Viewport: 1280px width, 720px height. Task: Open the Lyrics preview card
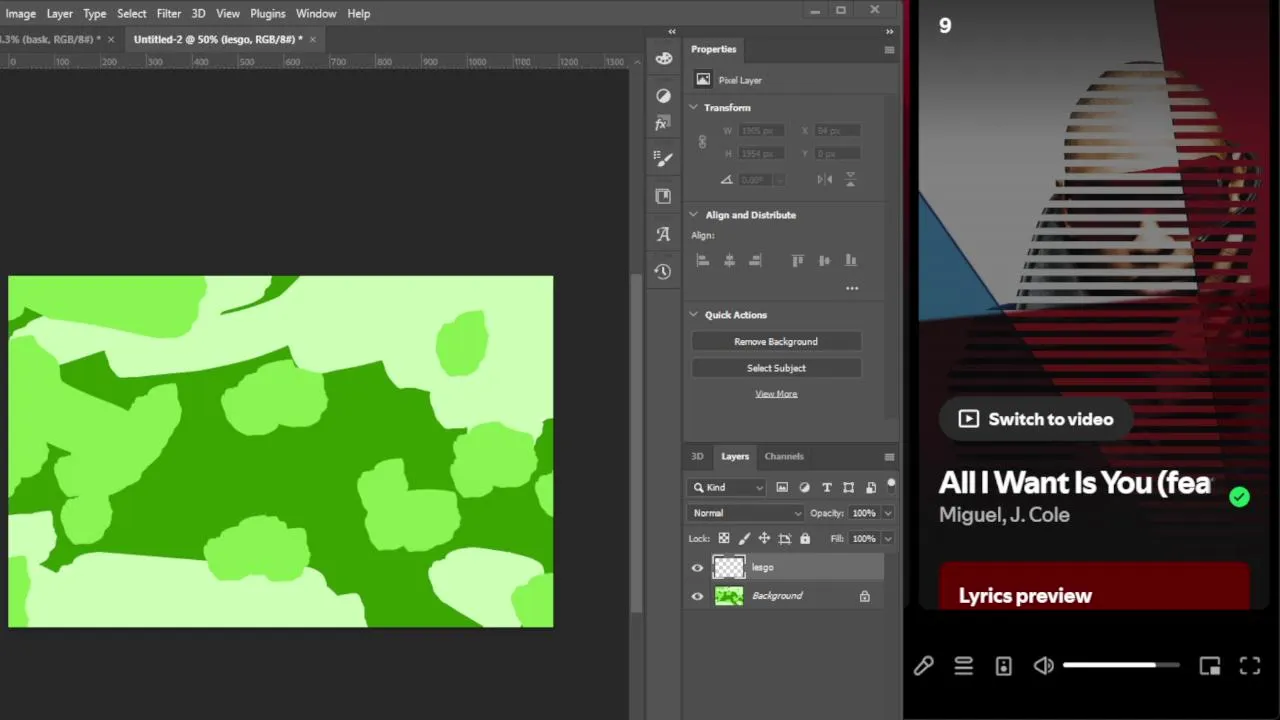[x=1094, y=586]
